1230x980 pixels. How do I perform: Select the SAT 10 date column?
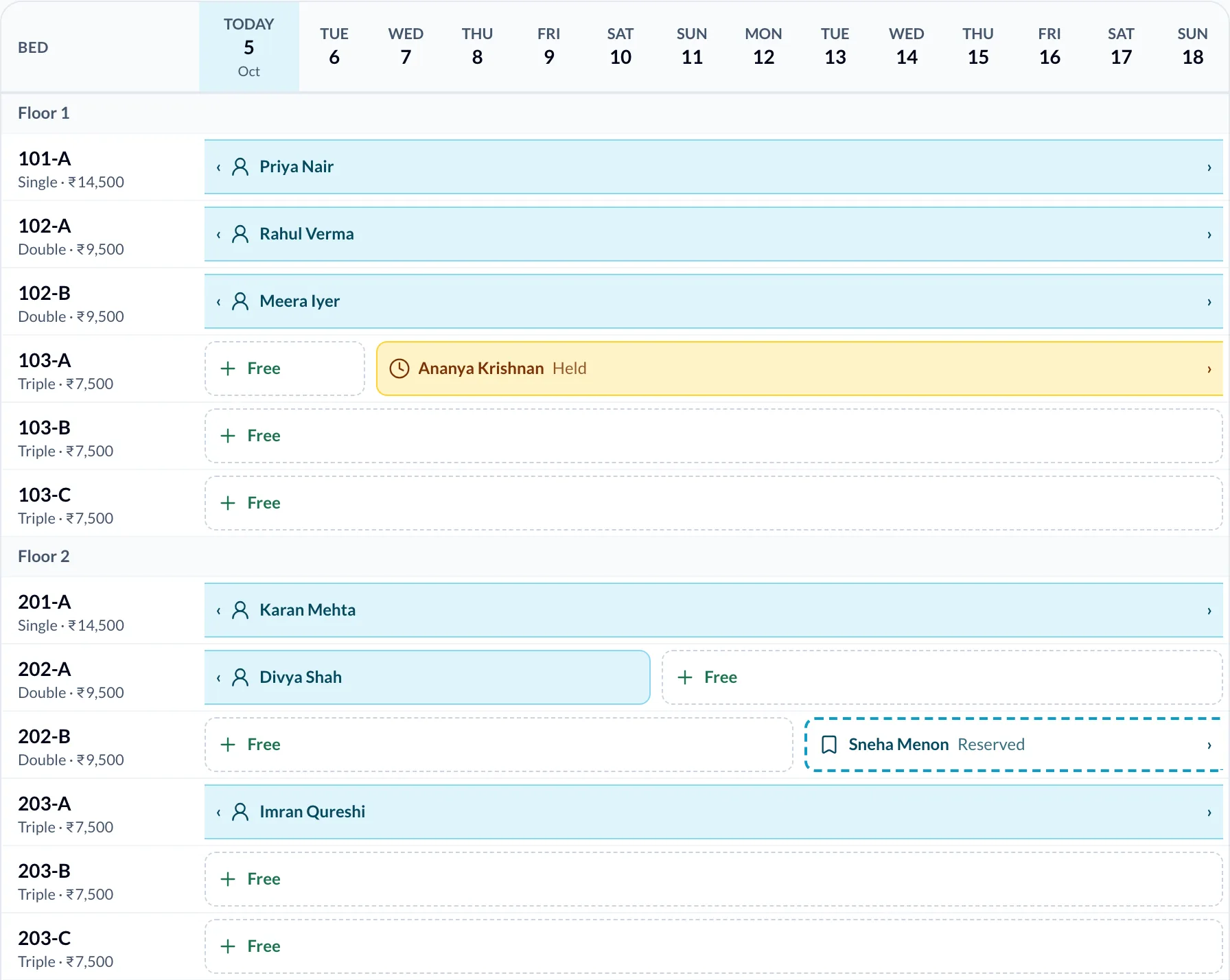620,47
